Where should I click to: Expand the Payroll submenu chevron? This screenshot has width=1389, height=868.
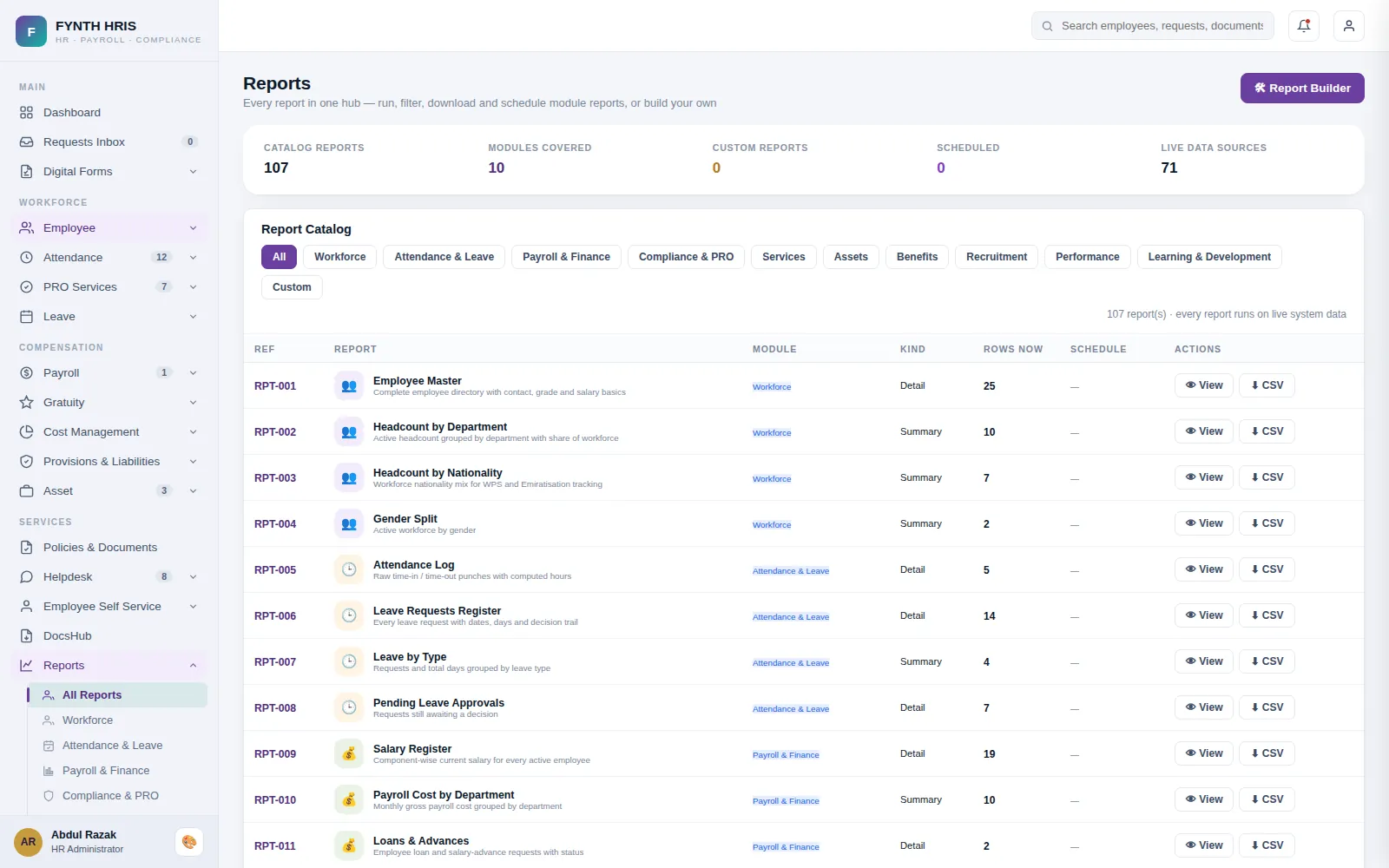(193, 373)
